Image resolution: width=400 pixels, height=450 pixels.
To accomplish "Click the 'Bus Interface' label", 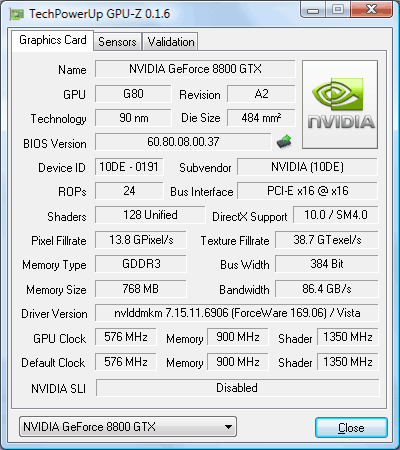I will tap(202, 192).
